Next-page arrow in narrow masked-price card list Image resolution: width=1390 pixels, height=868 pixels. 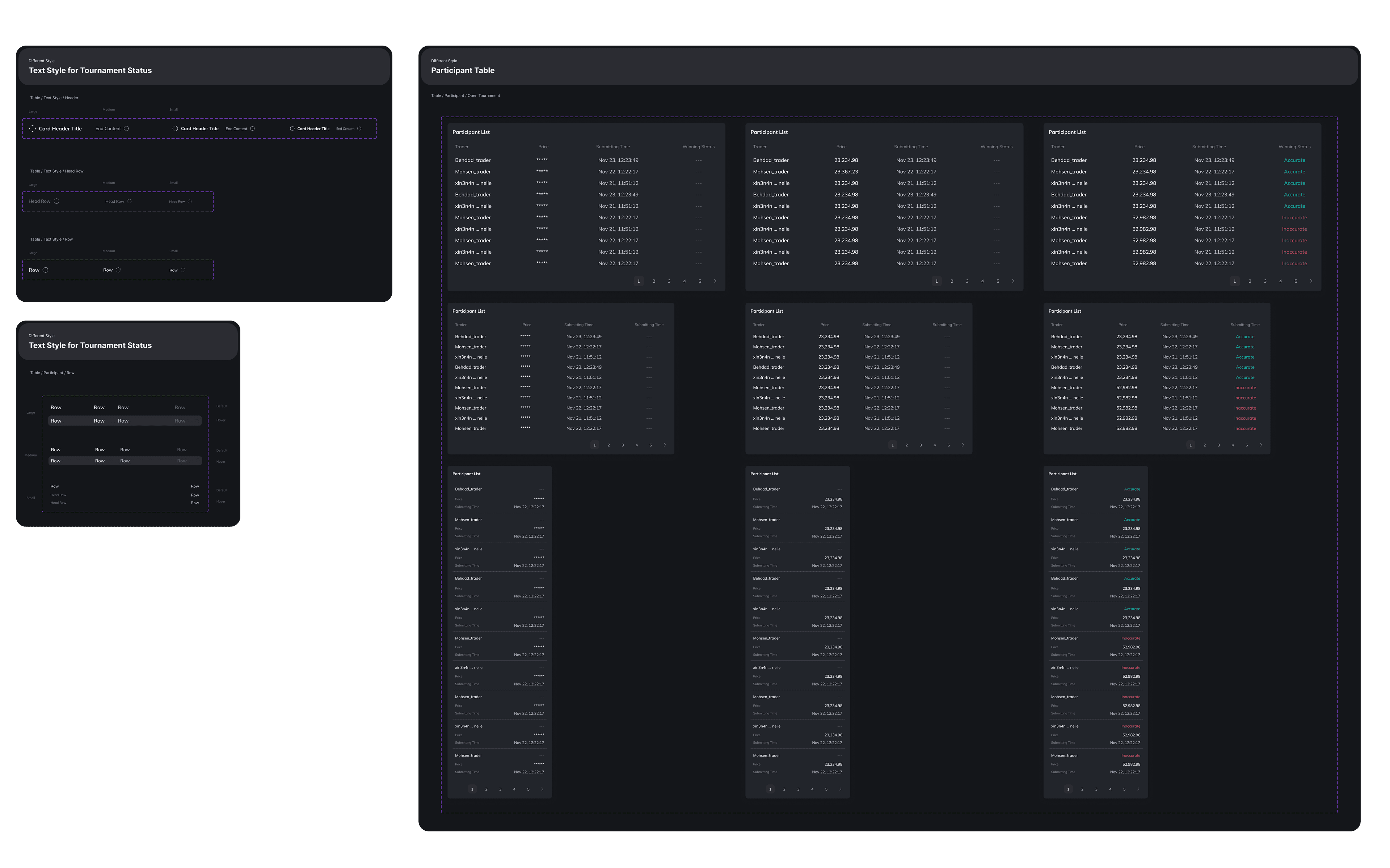(x=542, y=789)
